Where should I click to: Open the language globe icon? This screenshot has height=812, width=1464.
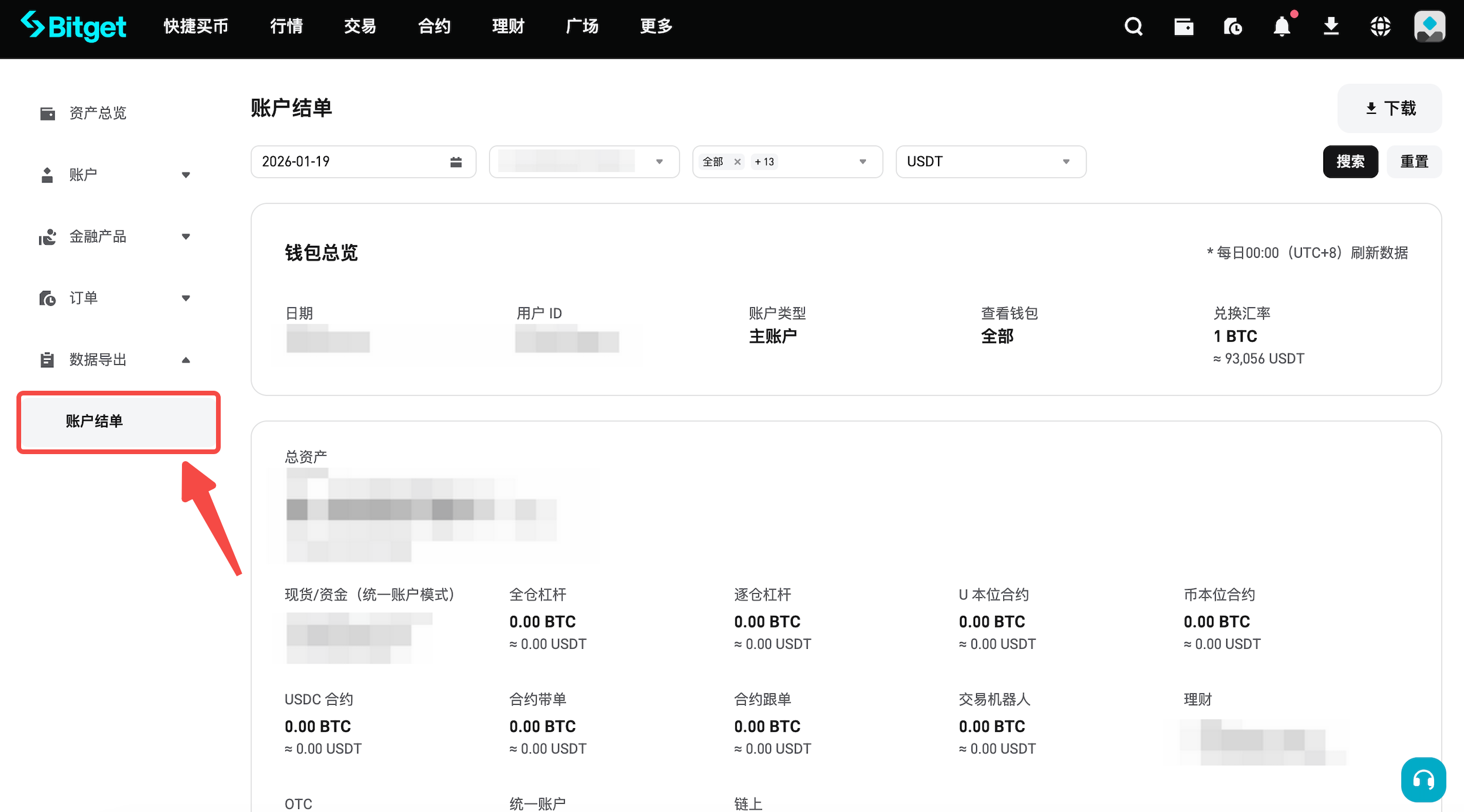[1380, 26]
